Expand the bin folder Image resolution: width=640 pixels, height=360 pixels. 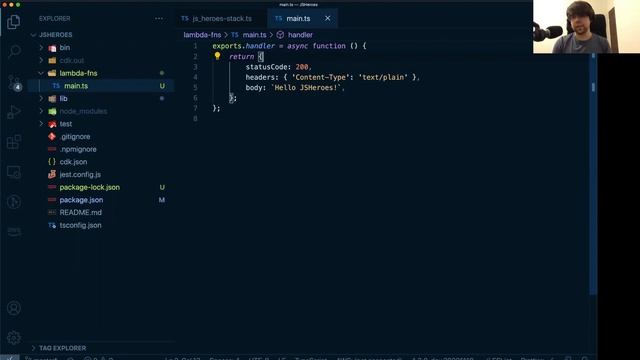[41, 48]
